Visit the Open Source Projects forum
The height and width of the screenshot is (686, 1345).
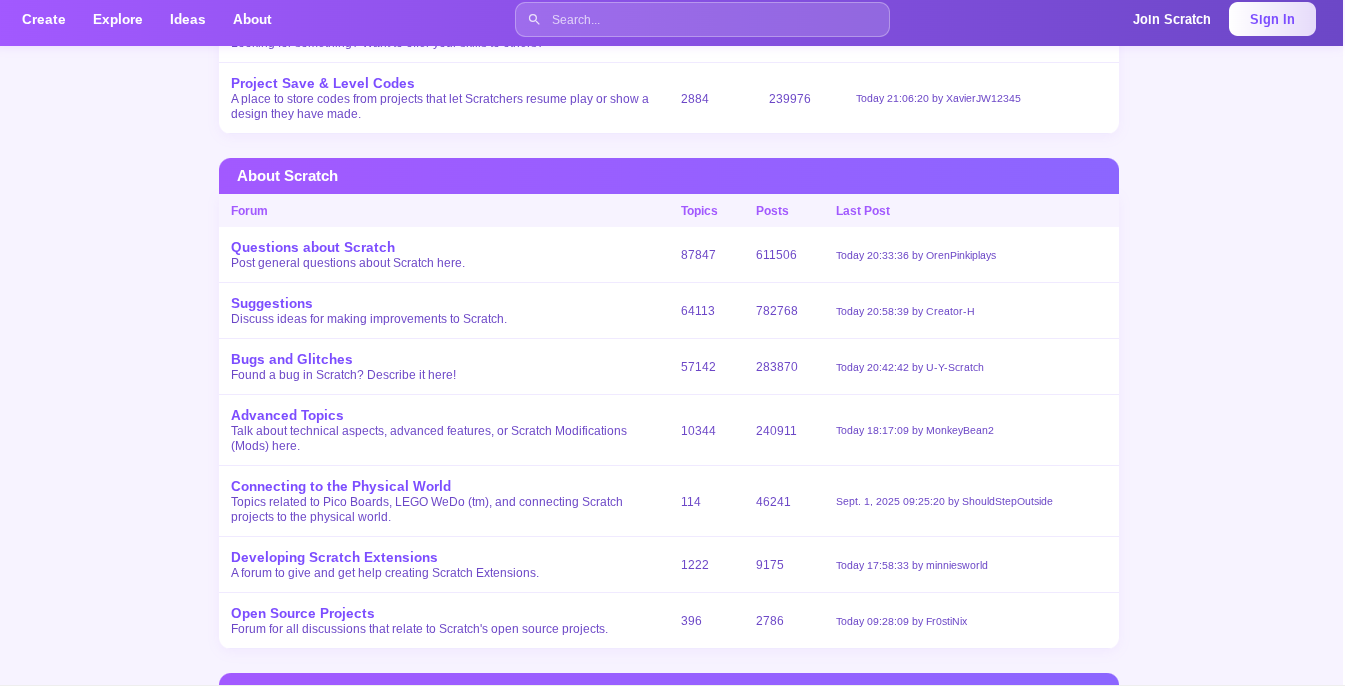click(303, 613)
